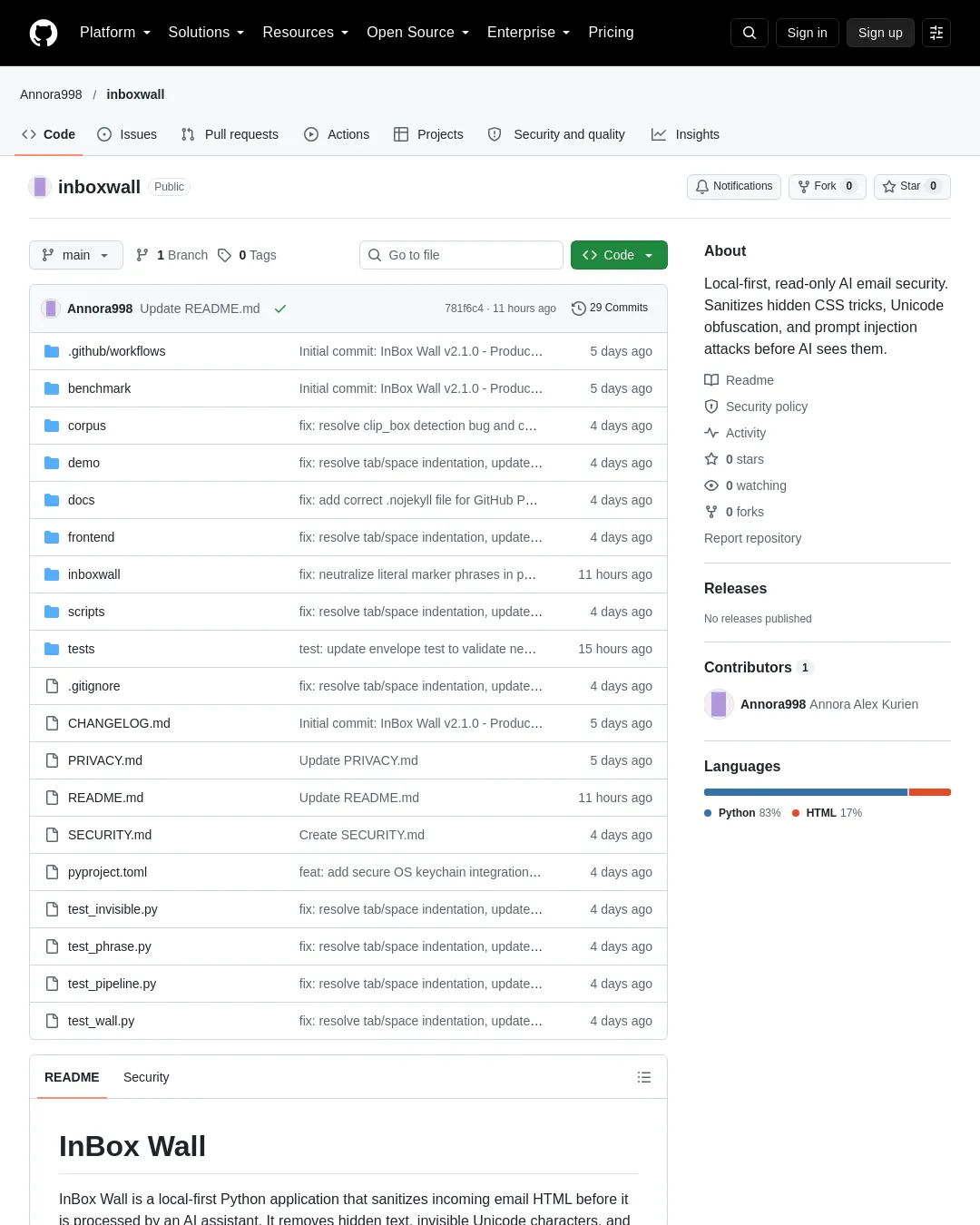Expand the Open Source menu
980x1225 pixels.
click(x=417, y=33)
